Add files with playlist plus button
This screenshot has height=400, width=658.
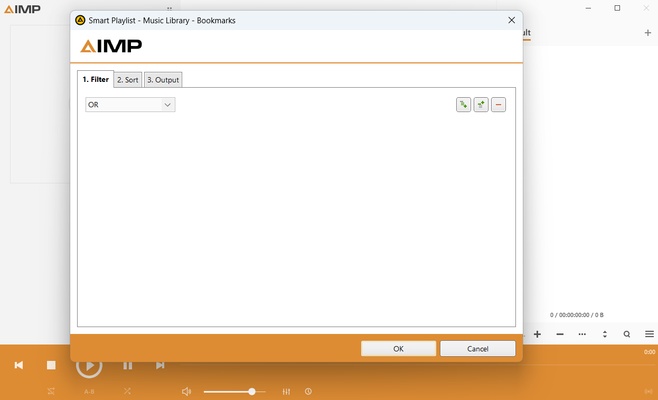click(537, 334)
